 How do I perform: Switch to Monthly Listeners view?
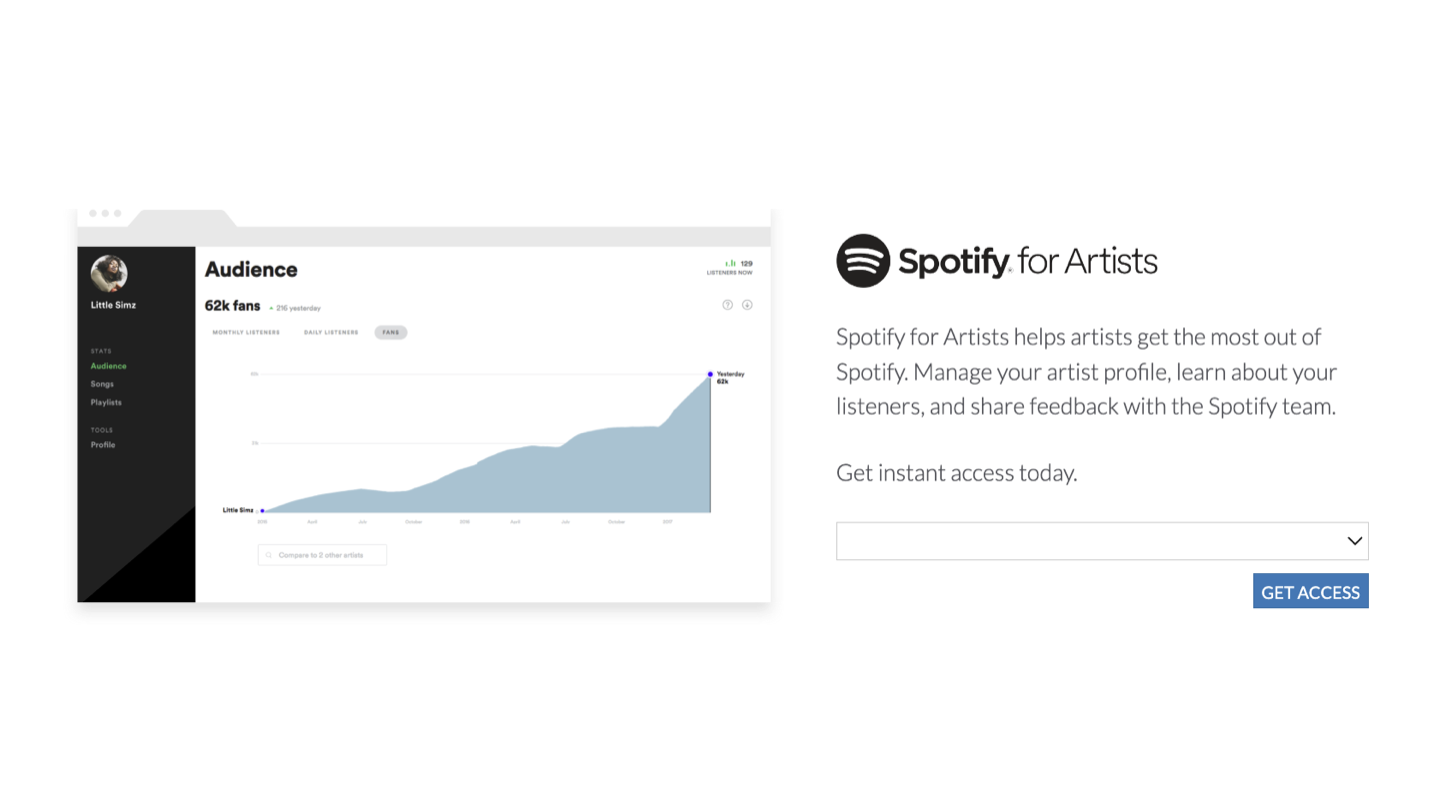pos(246,332)
